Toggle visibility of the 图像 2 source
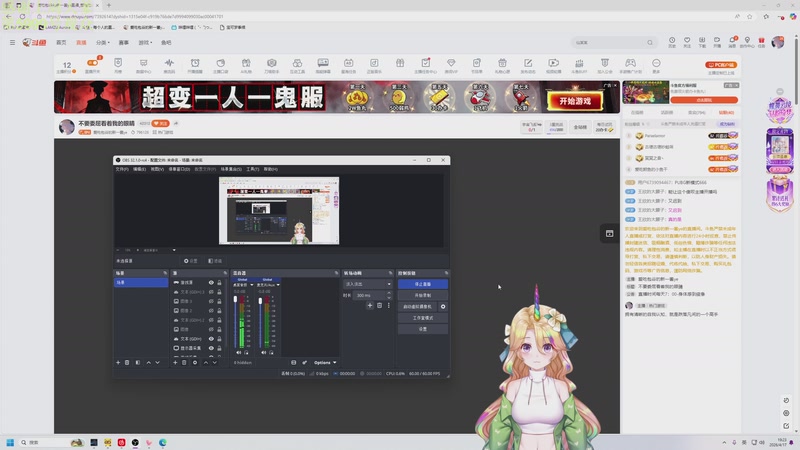Screen dimensions: 800x450 (x=211, y=311)
